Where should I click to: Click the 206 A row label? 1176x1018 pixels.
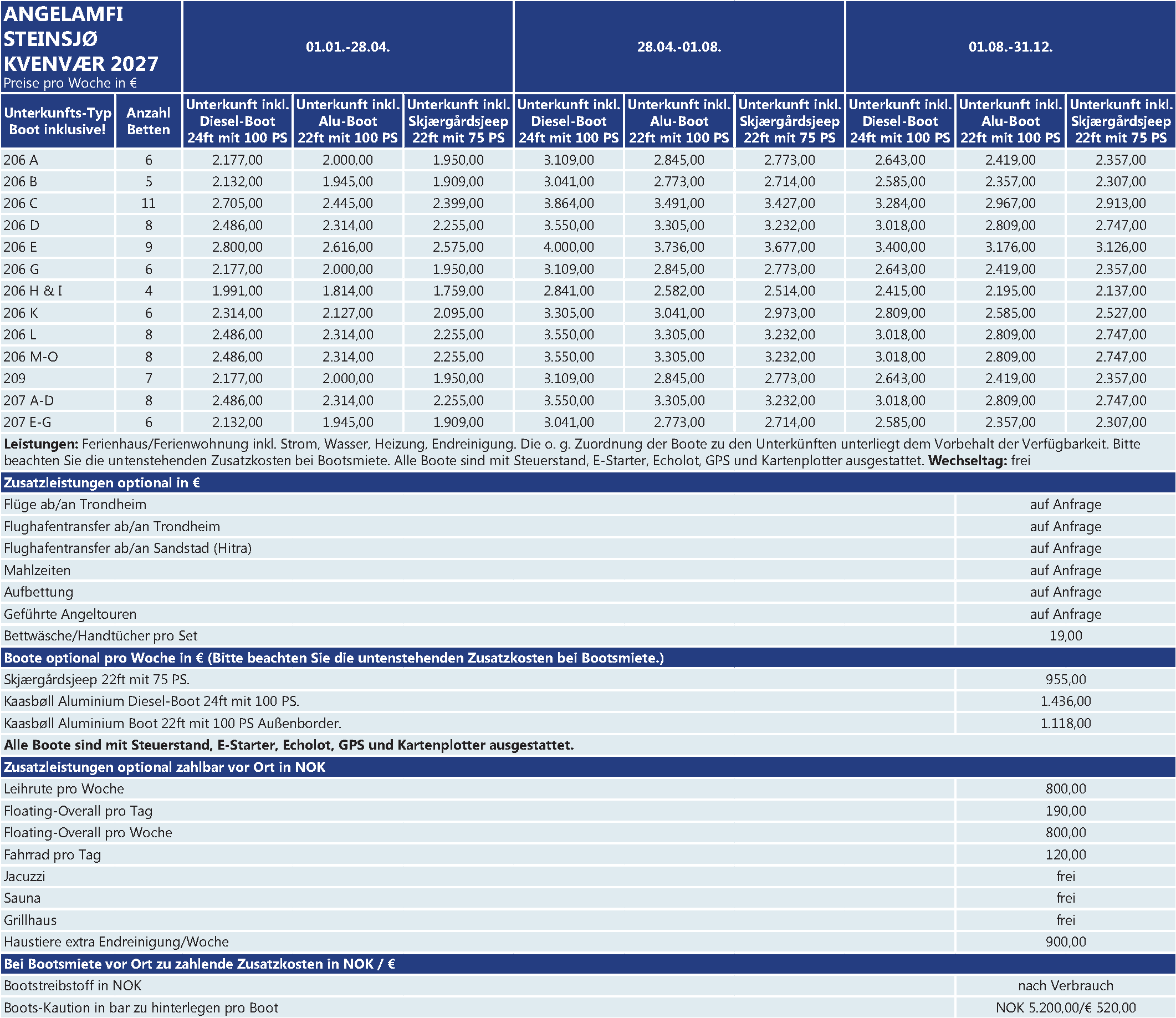tap(21, 160)
